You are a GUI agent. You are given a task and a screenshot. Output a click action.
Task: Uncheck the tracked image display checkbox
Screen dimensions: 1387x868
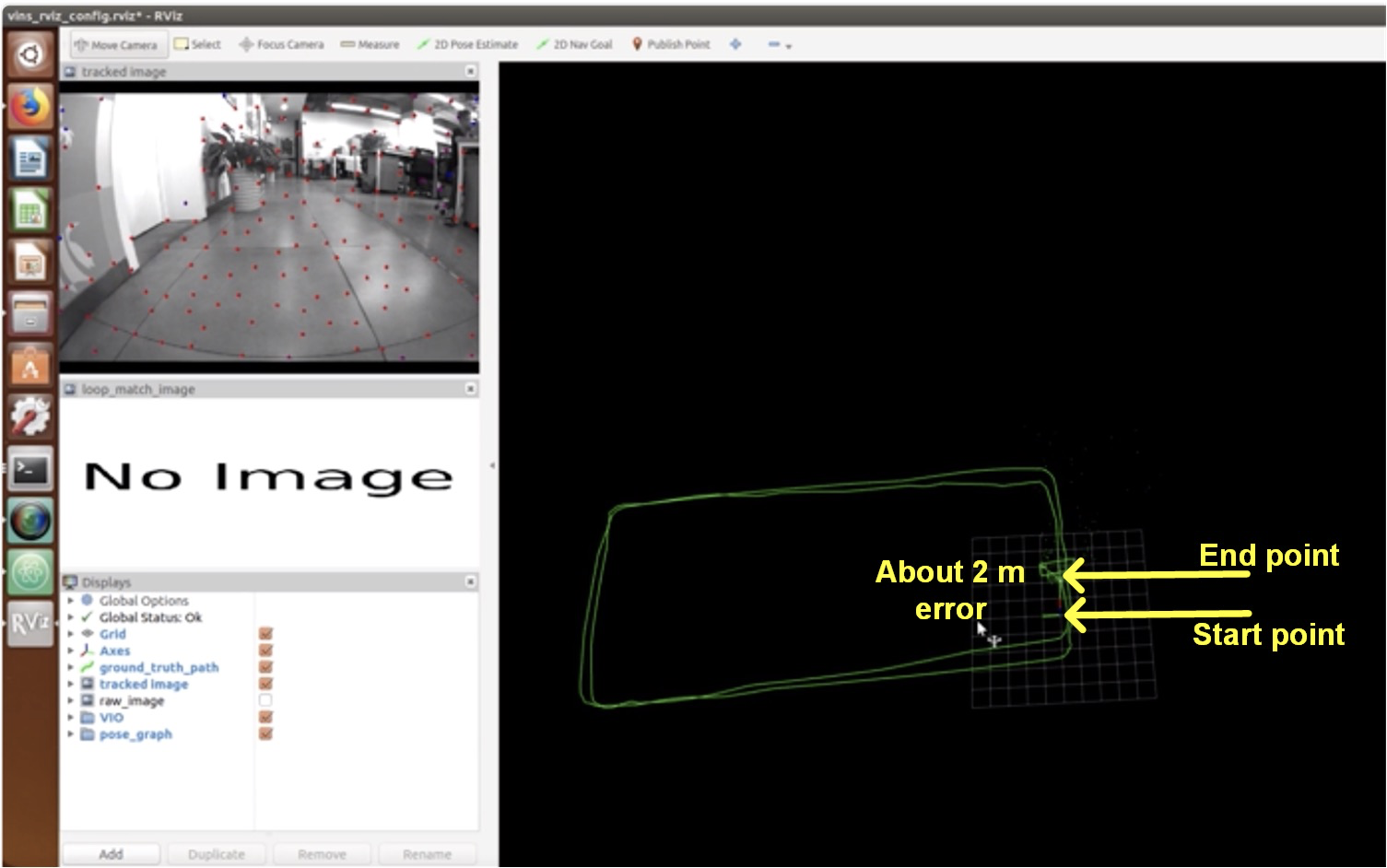265,684
